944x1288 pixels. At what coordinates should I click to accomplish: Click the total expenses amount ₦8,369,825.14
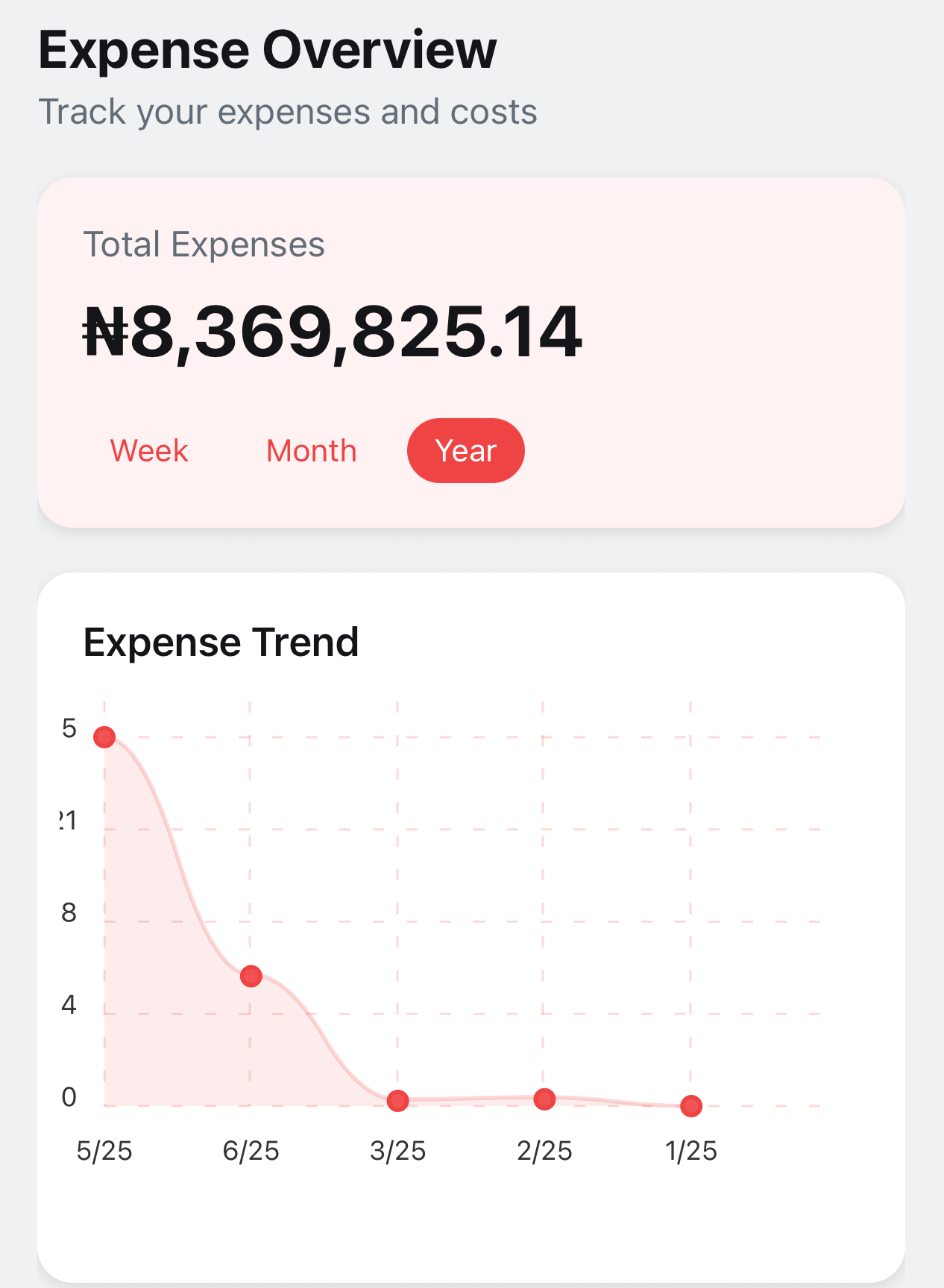(x=333, y=332)
